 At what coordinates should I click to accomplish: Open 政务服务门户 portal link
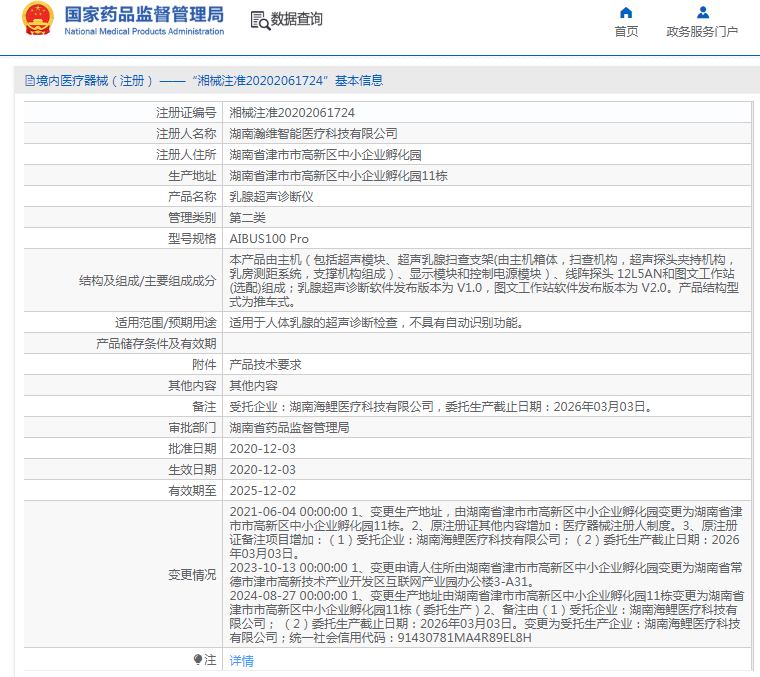[702, 31]
